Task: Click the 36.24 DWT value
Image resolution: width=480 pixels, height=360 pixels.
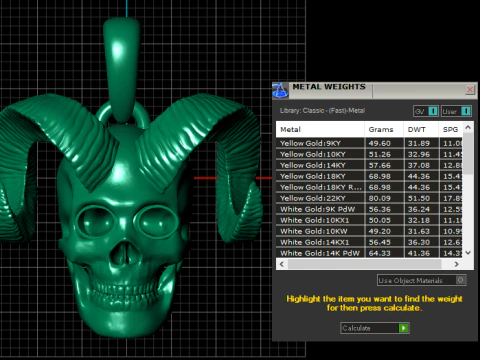Action: coord(419,209)
